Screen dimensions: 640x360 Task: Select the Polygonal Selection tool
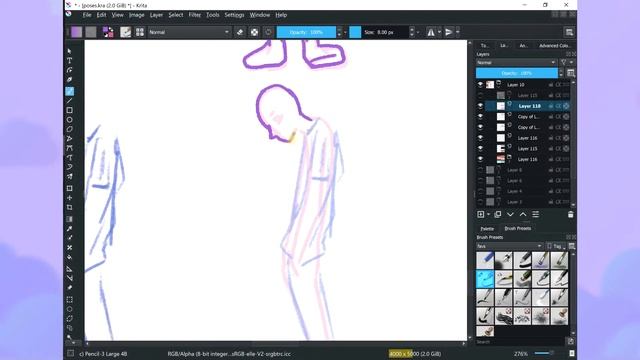coord(69,318)
